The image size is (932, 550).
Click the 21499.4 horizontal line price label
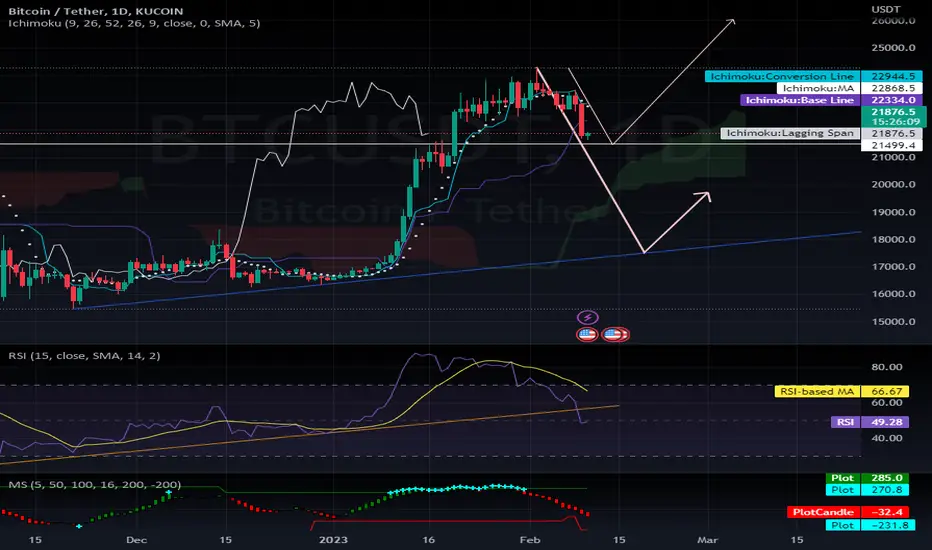pyautogui.click(x=892, y=145)
